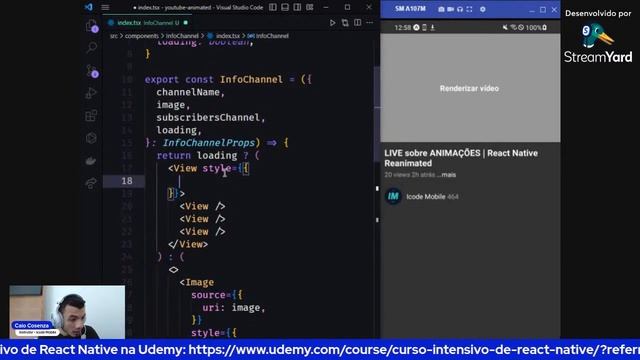Tap the phone 12:58 clock
Screen dimensions: 640x360
pyautogui.click(x=402, y=27)
